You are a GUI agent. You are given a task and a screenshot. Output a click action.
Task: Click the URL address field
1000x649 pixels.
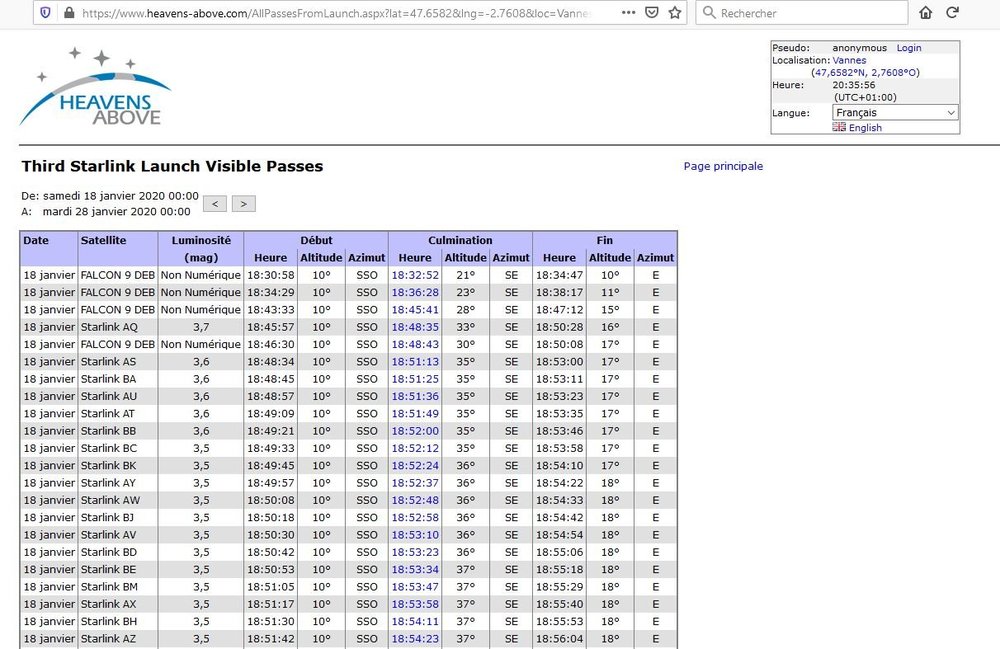(338, 13)
